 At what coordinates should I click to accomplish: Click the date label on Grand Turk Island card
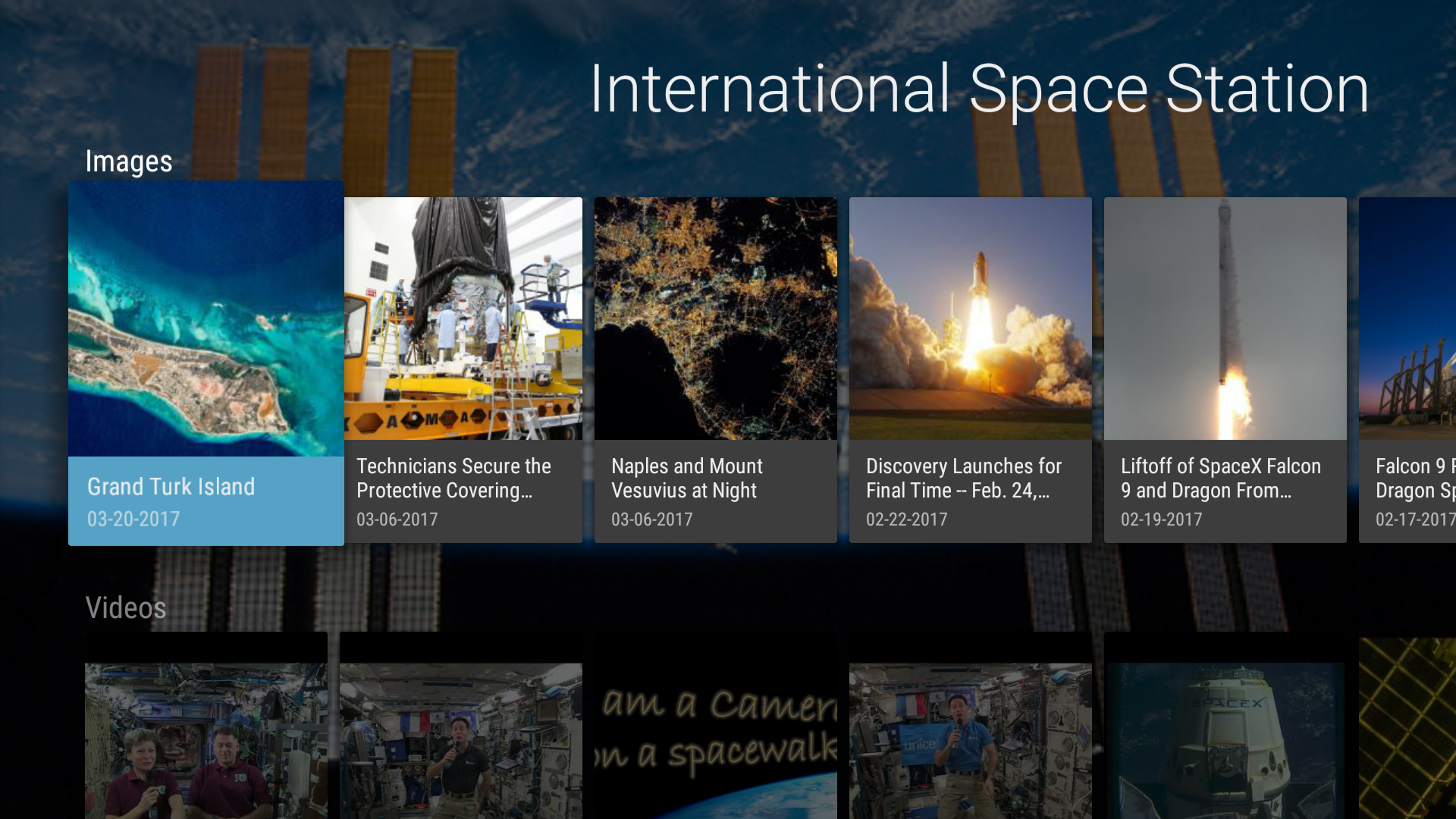click(133, 519)
